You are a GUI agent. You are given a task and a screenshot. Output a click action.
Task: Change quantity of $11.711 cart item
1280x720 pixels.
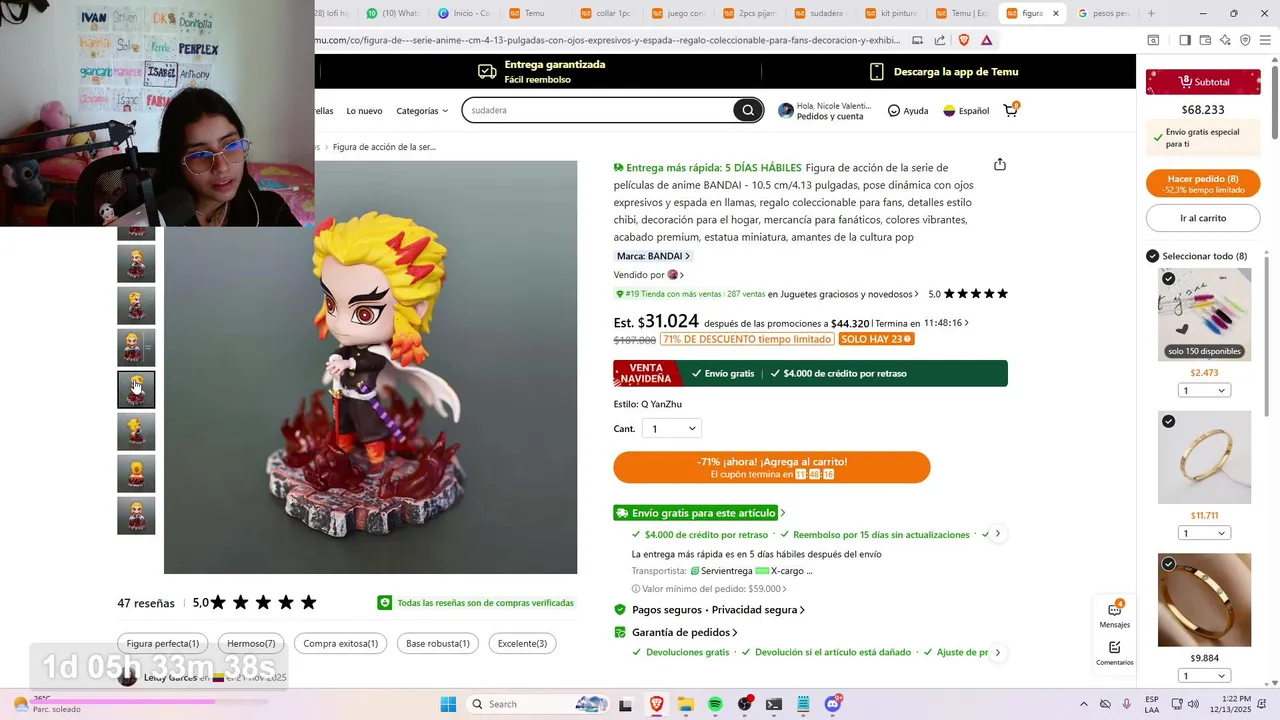(x=1204, y=533)
